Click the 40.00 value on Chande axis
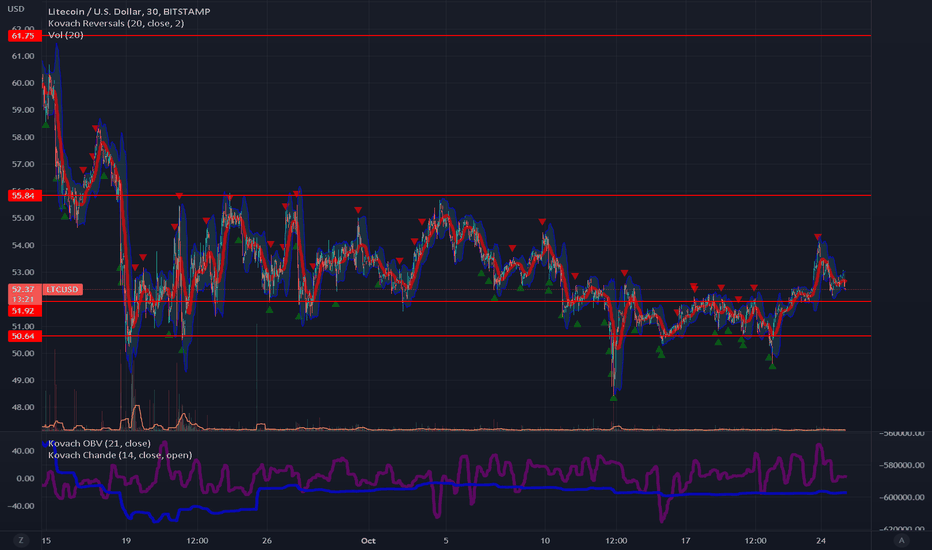The height and width of the screenshot is (550, 932). [x=23, y=451]
